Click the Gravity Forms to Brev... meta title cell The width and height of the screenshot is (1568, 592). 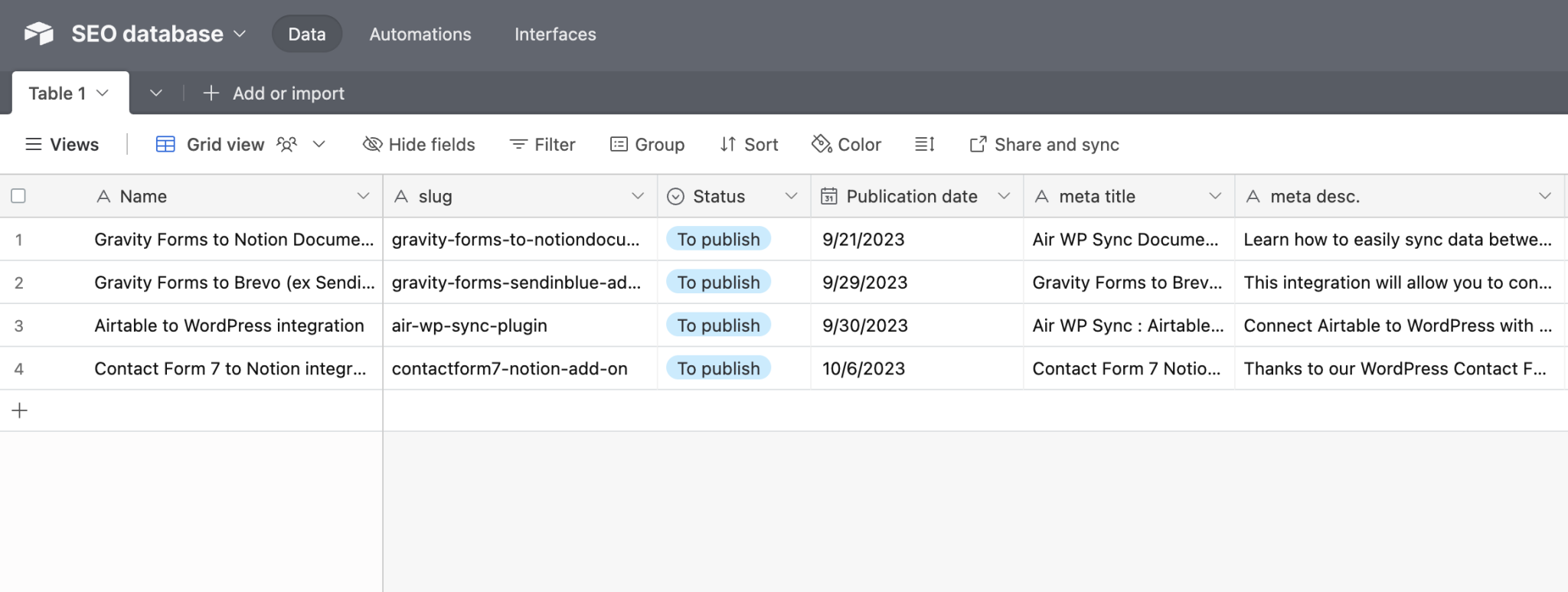click(x=1129, y=282)
